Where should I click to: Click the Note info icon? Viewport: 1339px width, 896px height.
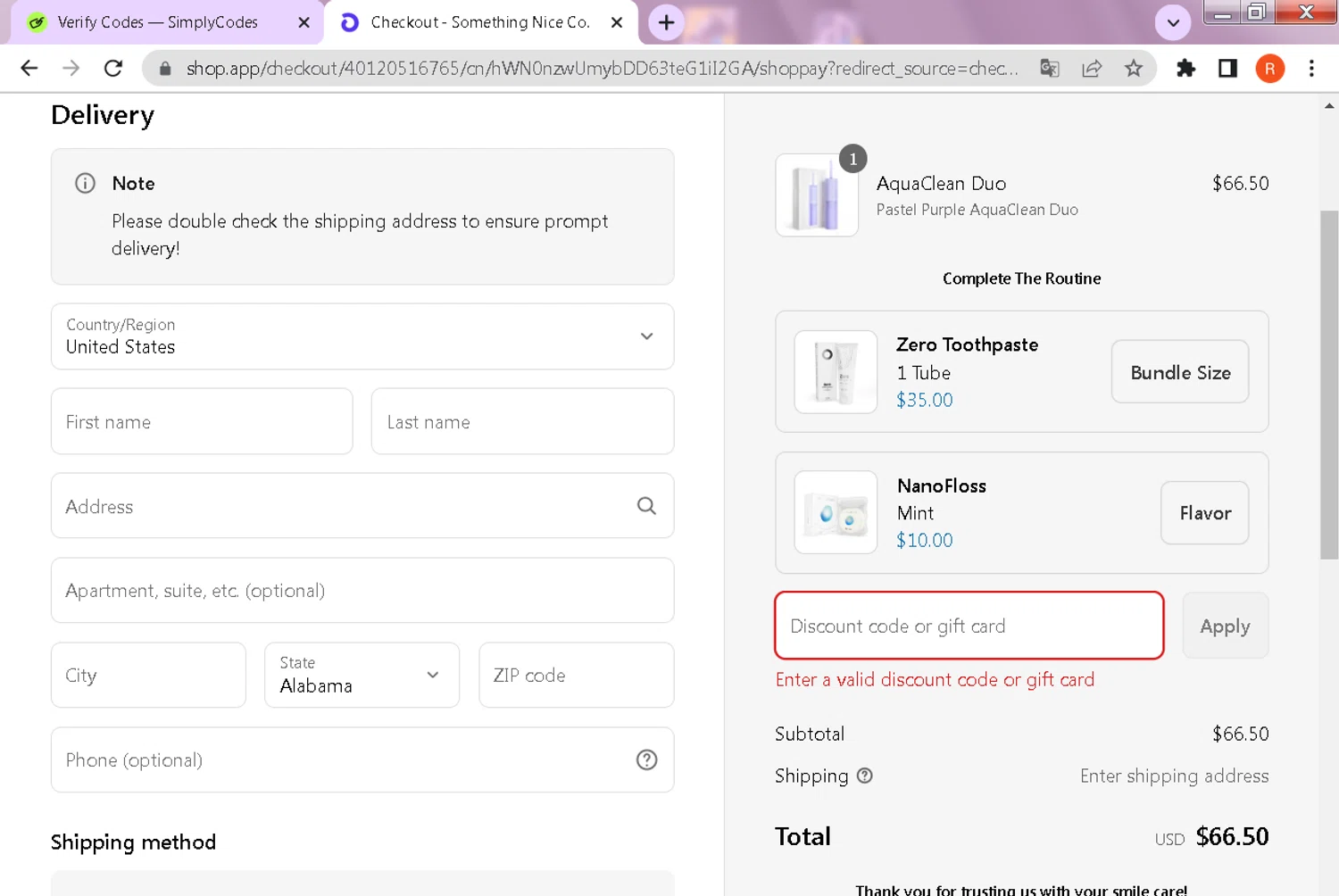[x=85, y=183]
